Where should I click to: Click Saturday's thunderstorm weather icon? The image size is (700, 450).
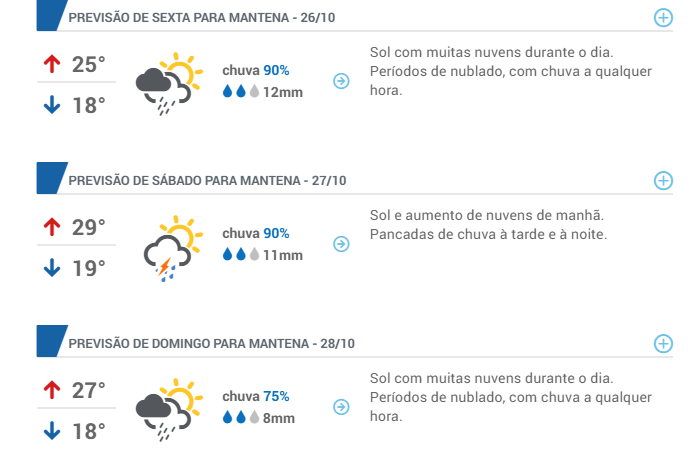point(167,247)
